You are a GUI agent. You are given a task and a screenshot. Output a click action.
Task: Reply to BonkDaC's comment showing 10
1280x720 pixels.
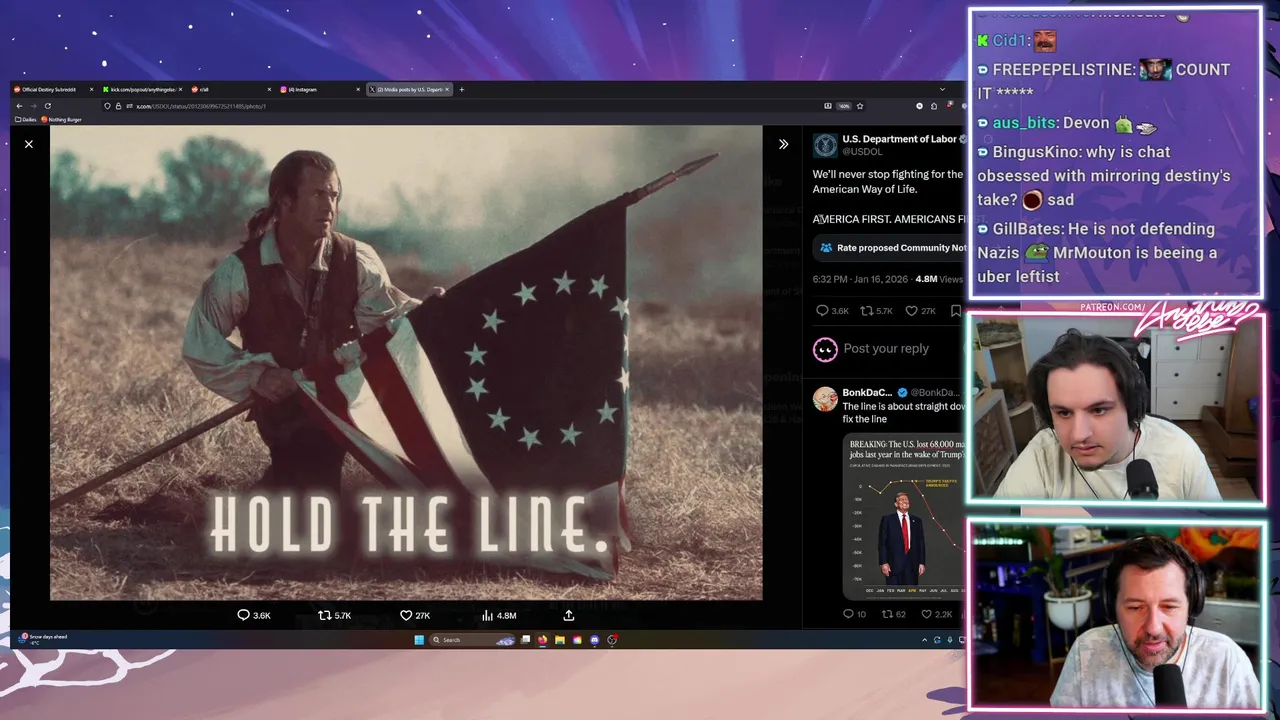[x=855, y=614]
